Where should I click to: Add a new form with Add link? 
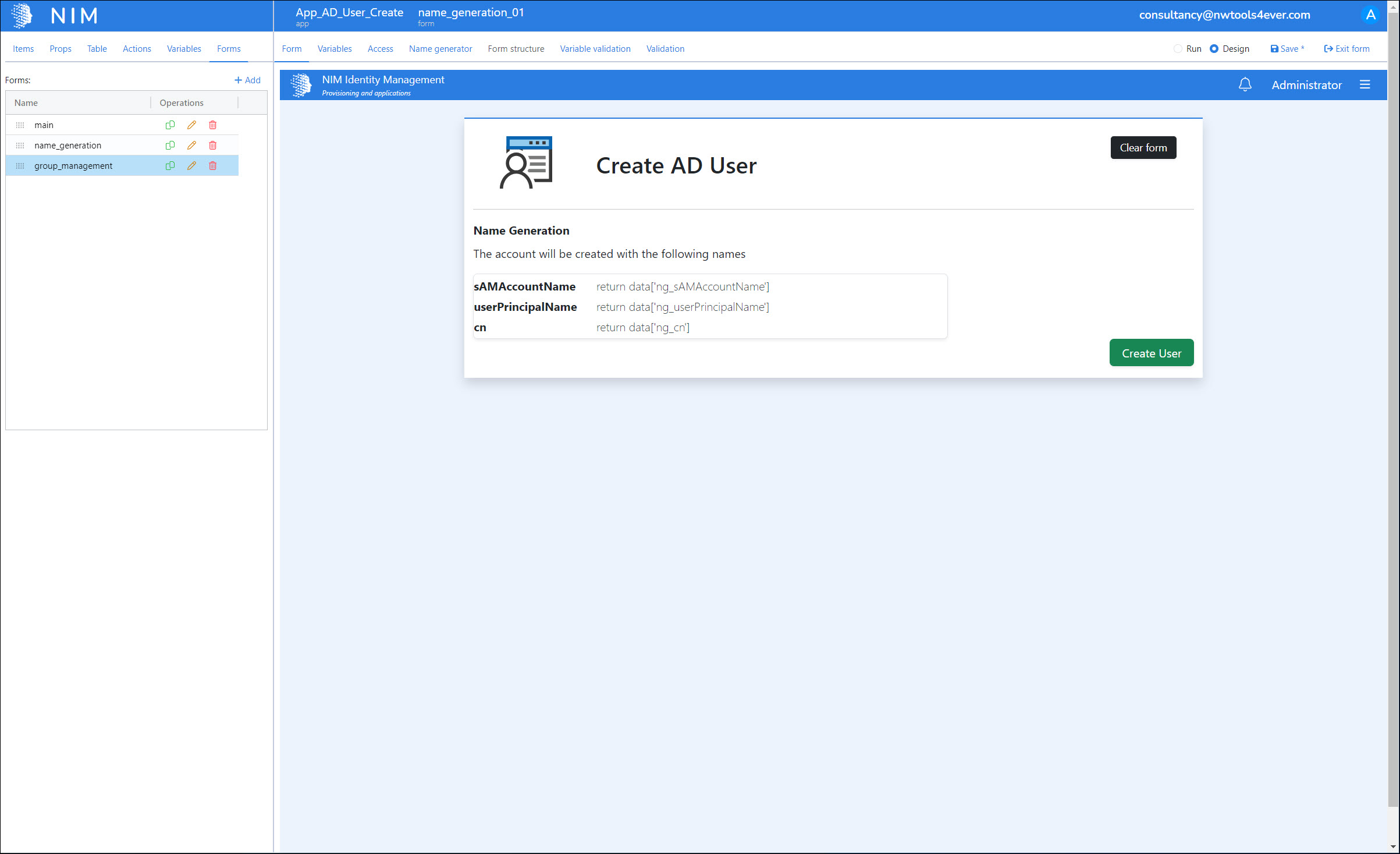coord(247,80)
